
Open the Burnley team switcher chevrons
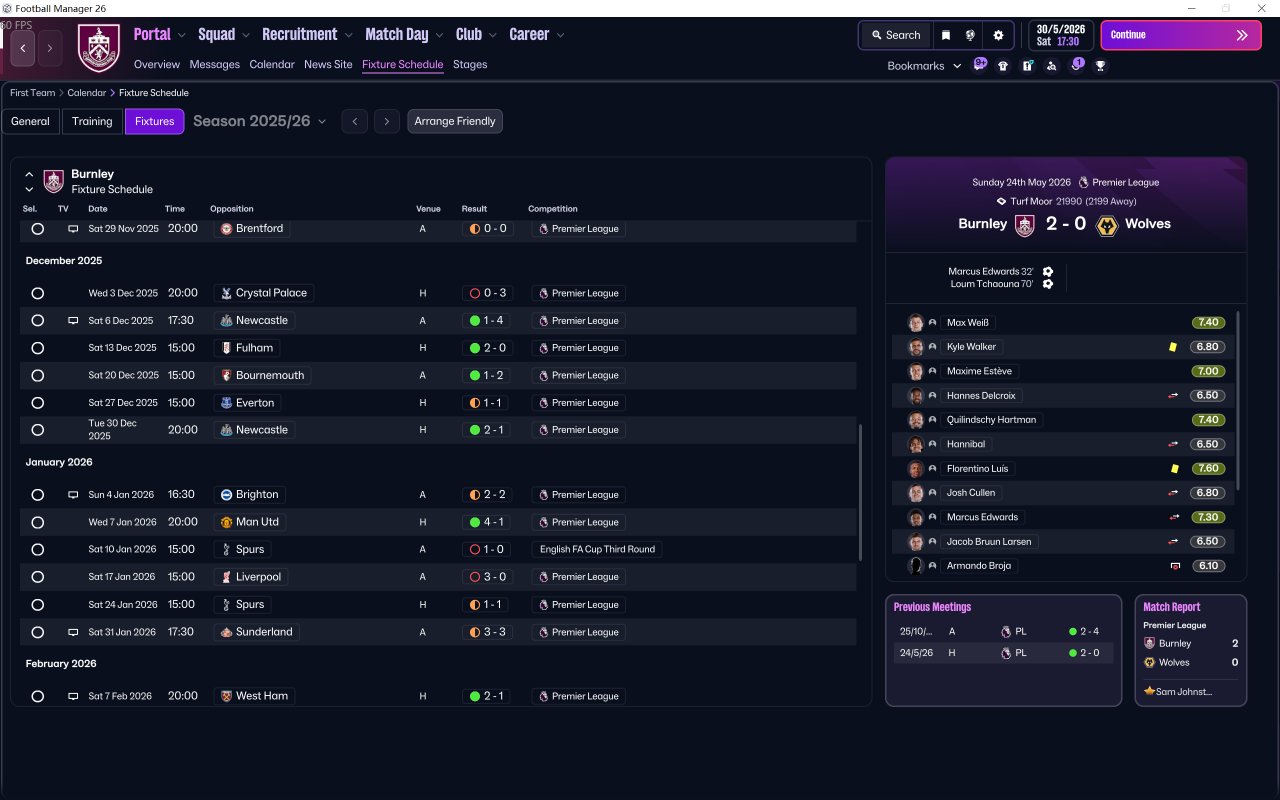[x=29, y=181]
